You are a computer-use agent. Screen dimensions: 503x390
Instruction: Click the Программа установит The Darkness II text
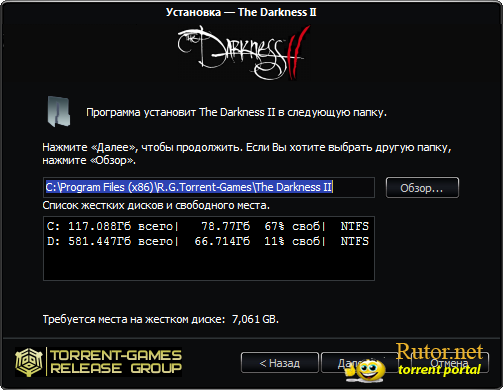[x=236, y=112]
